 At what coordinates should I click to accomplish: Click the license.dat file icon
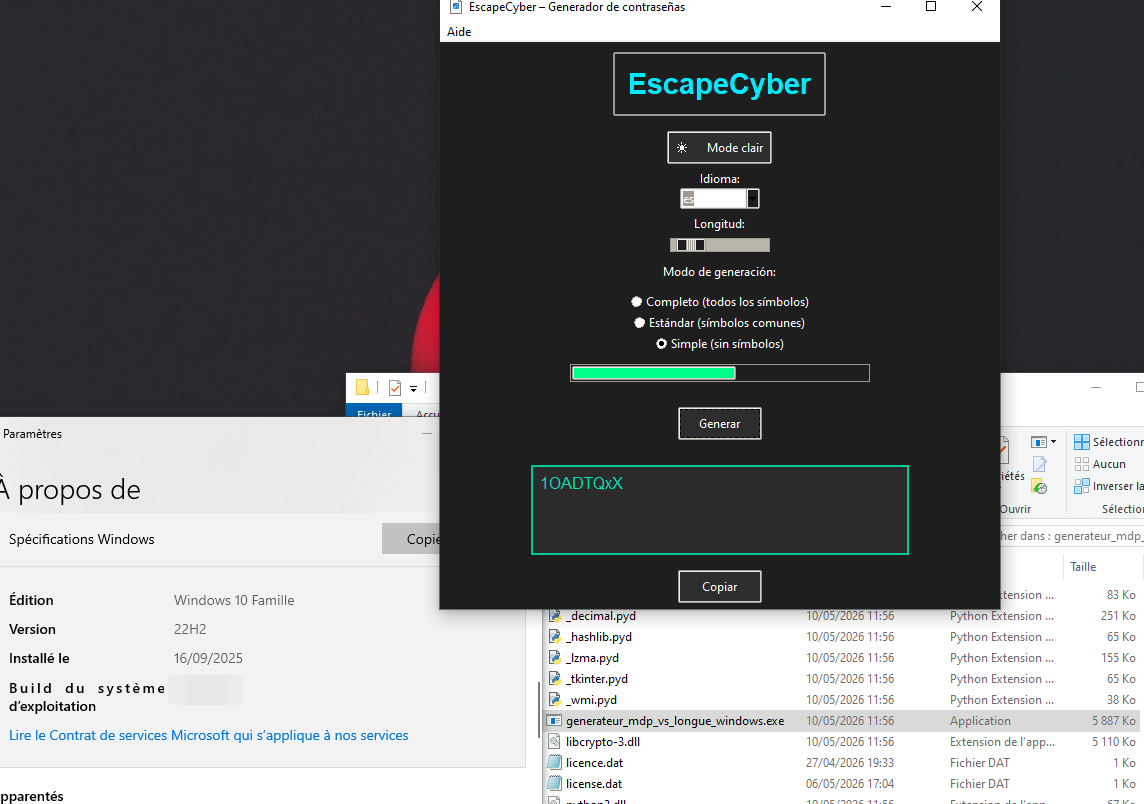coord(555,784)
